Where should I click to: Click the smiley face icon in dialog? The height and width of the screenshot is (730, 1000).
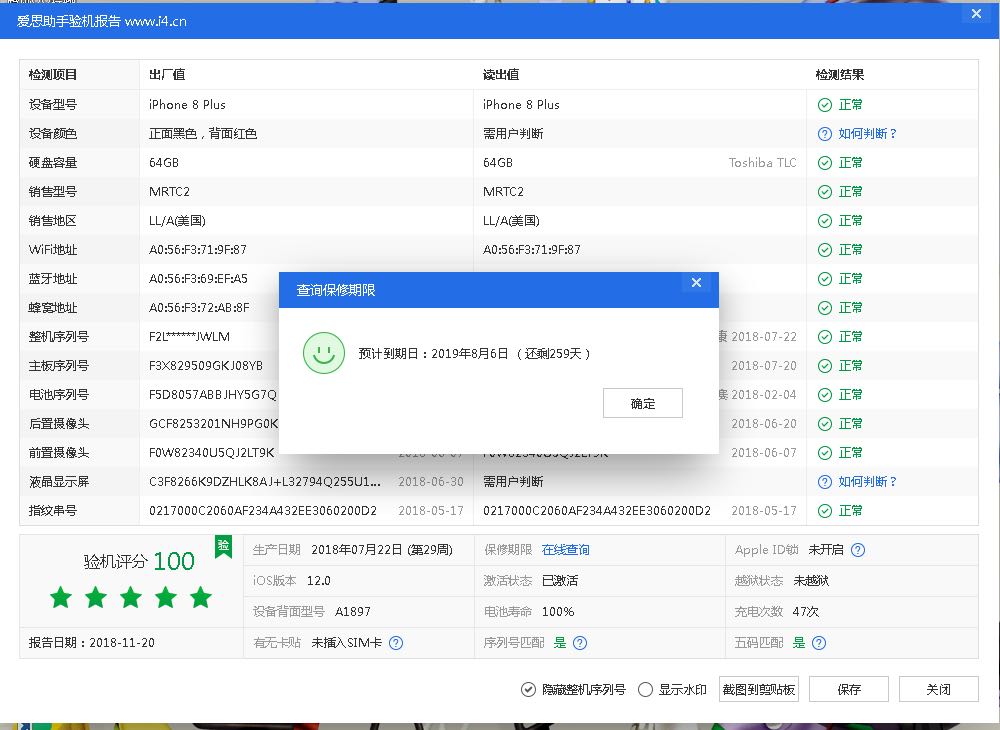pyautogui.click(x=324, y=353)
